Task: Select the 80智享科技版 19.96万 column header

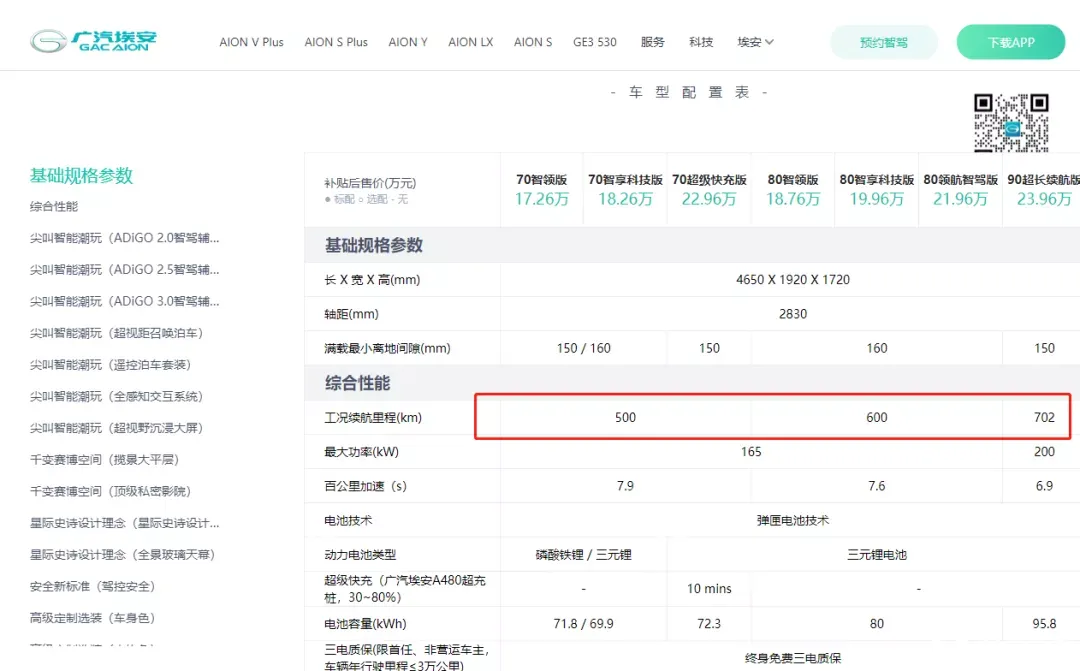Action: click(x=876, y=189)
